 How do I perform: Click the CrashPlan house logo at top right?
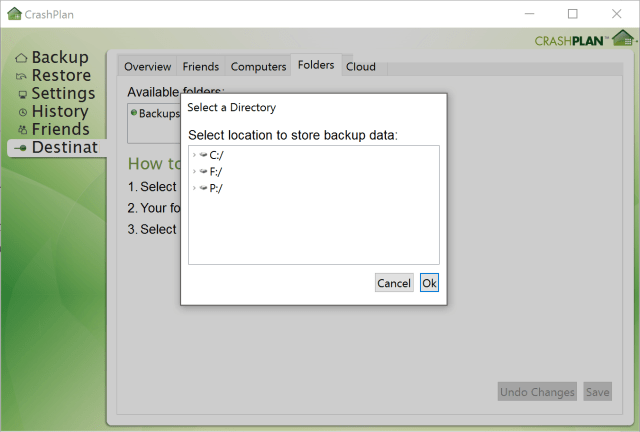622,38
